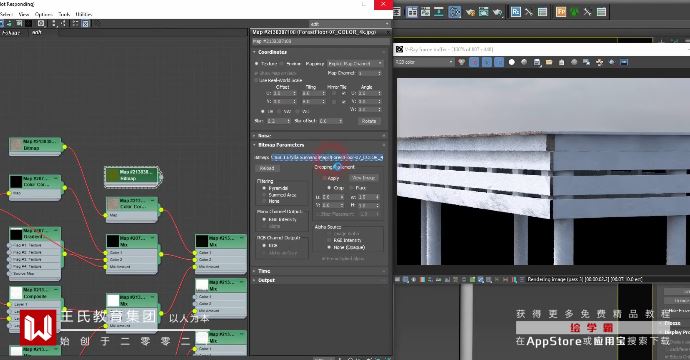Enable Use Real-World Scale checkbox
The image size is (690, 360).
coord(256,81)
